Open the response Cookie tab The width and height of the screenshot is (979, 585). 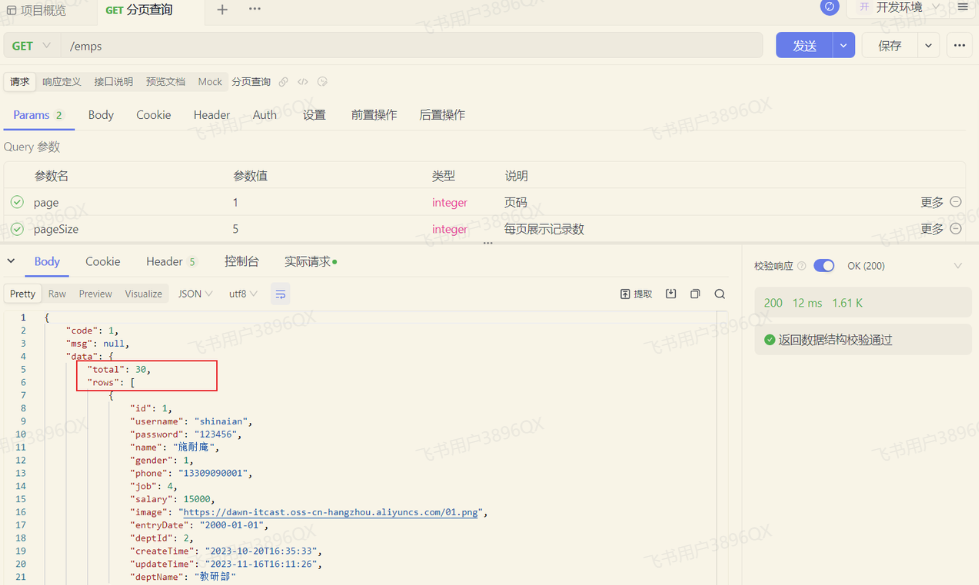point(102,262)
